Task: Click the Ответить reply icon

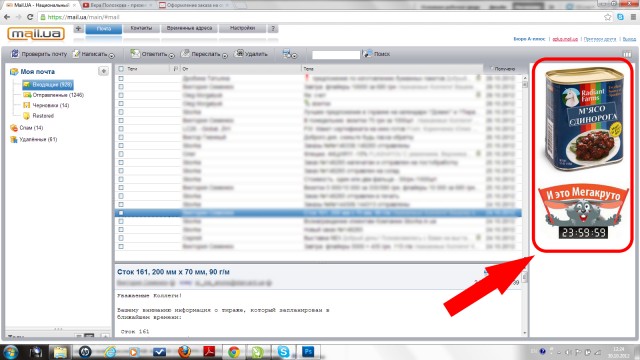Action: click(x=135, y=53)
